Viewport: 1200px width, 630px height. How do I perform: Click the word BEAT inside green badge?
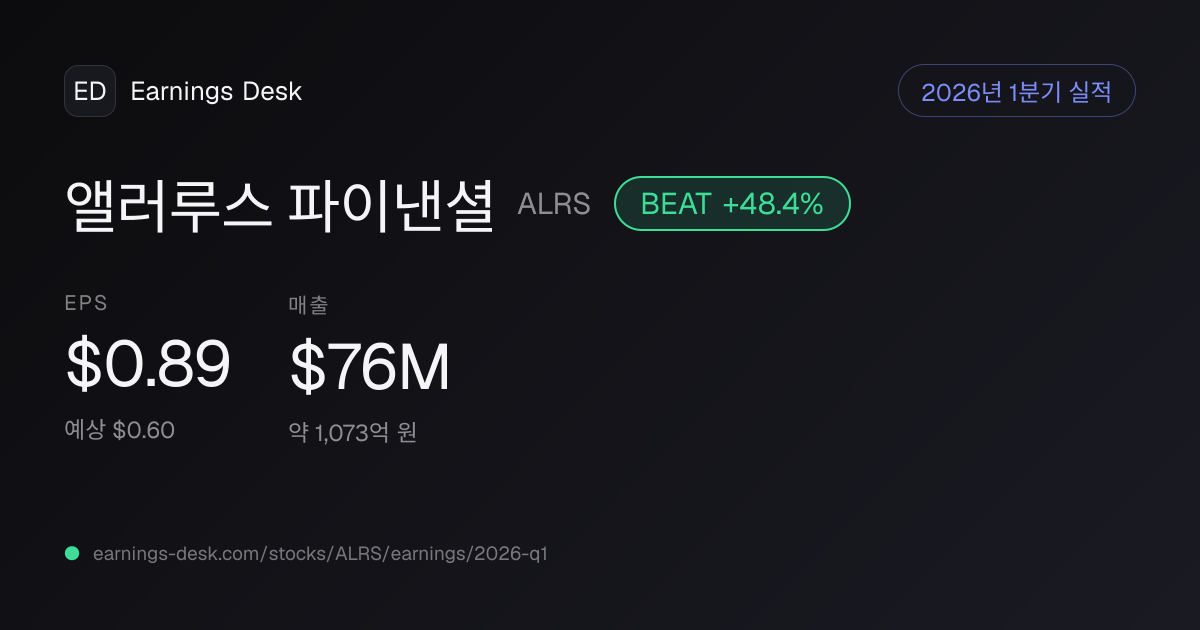[676, 204]
